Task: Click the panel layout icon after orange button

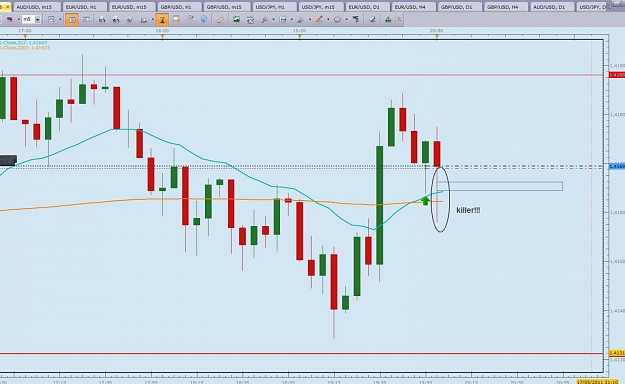Action: (86, 19)
